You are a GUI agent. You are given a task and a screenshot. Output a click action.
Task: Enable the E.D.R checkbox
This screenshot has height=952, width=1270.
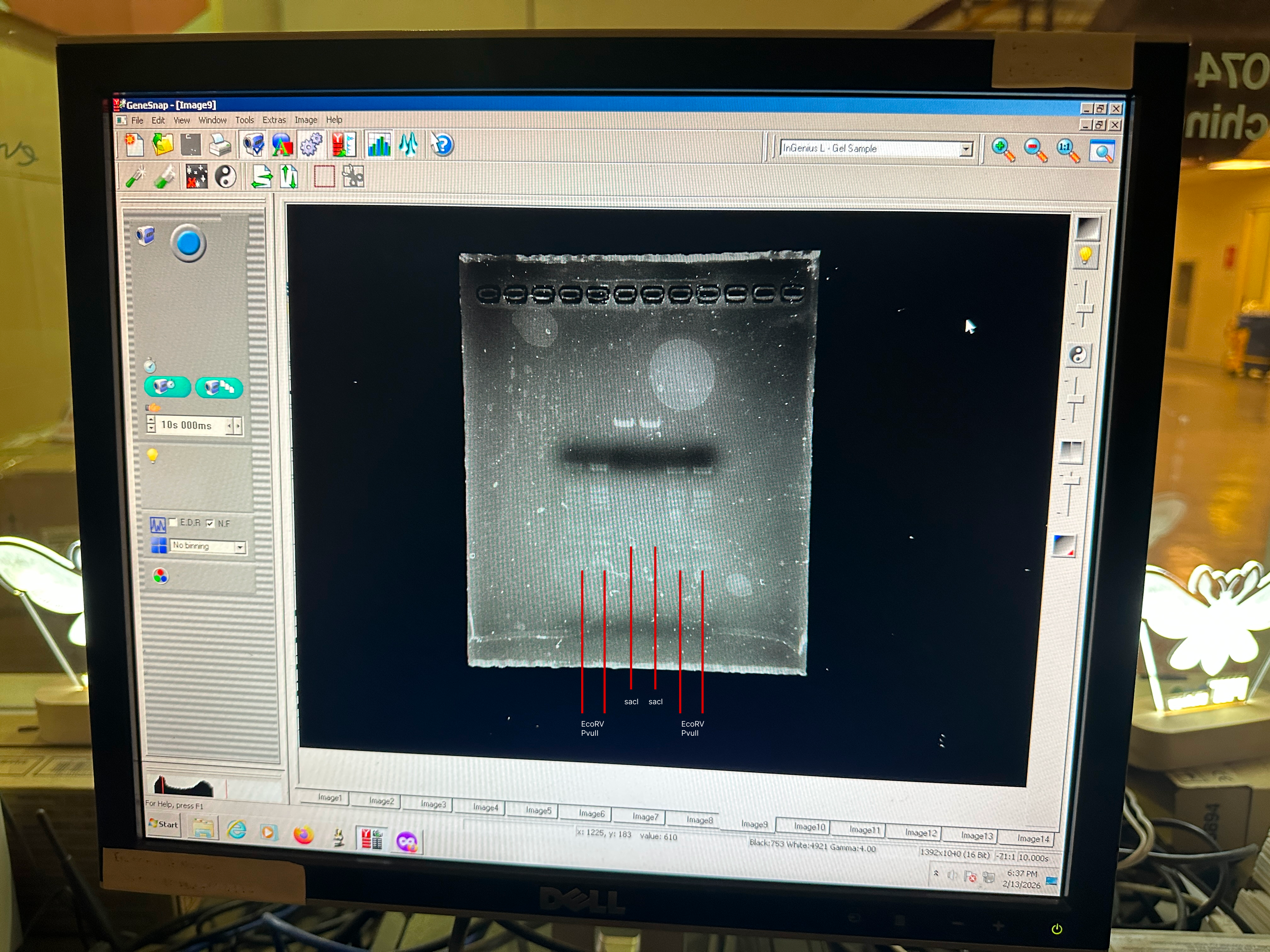[x=174, y=522]
